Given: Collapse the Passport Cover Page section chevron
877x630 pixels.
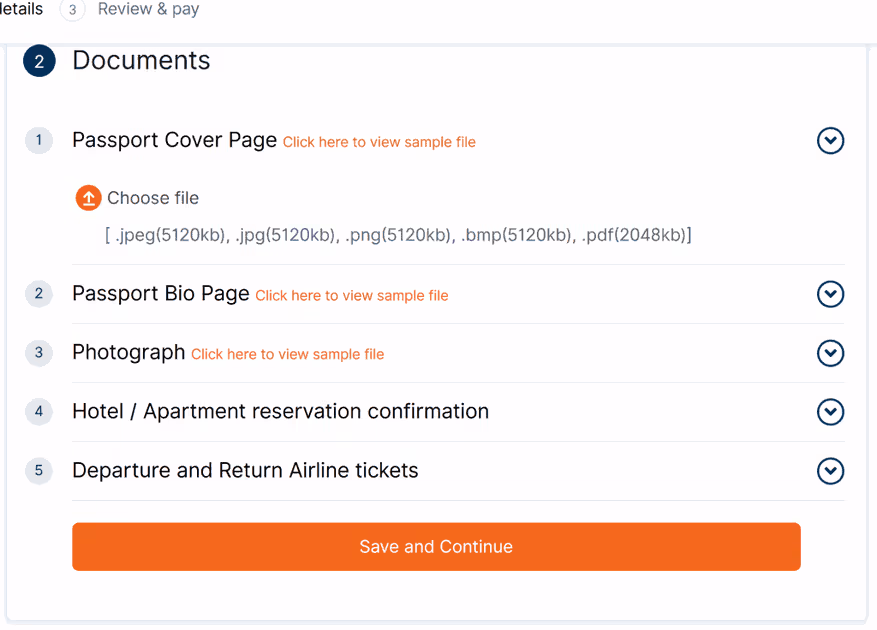Looking at the screenshot, I should tap(830, 140).
